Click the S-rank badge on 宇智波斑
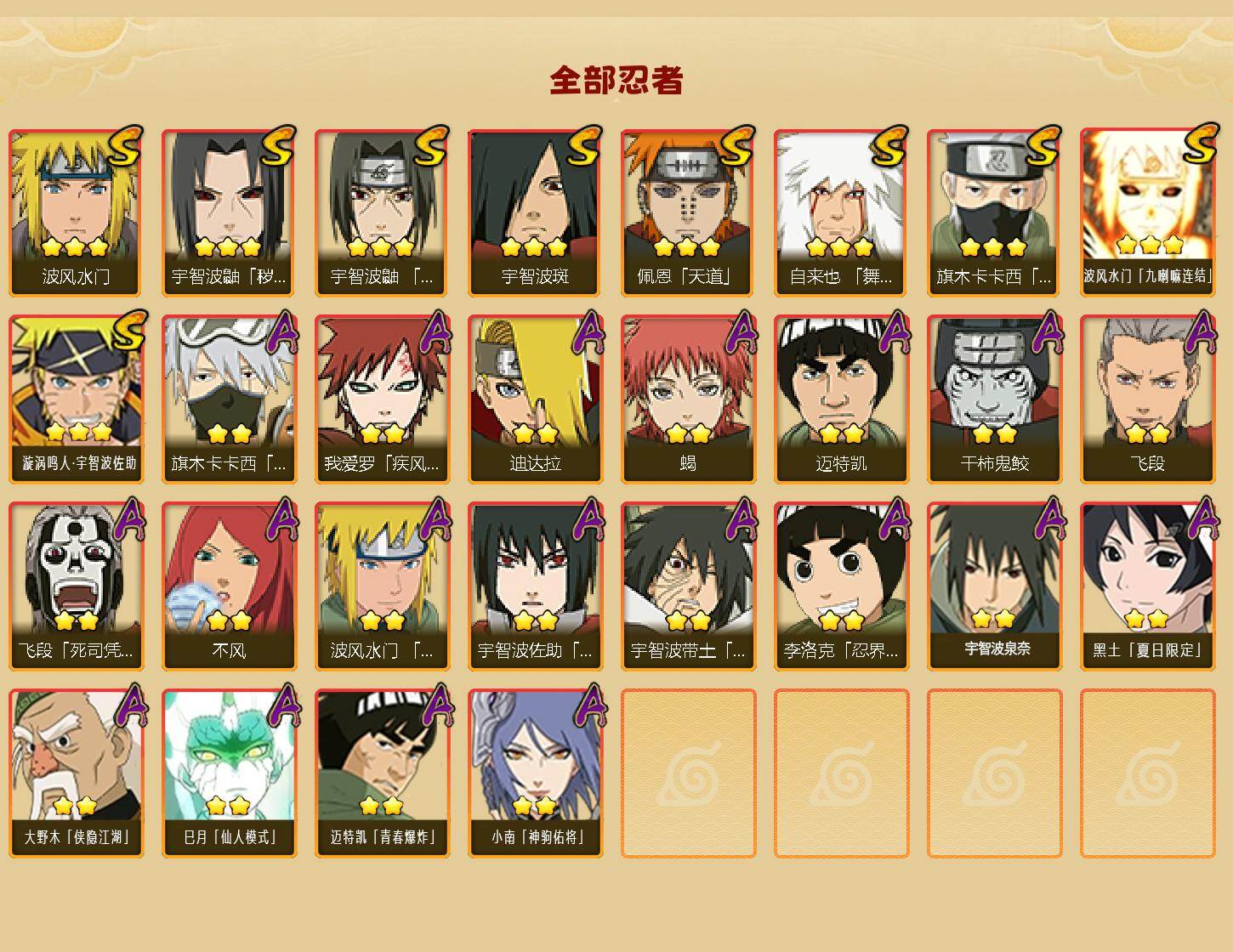This screenshot has height=952, width=1233. click(x=585, y=144)
